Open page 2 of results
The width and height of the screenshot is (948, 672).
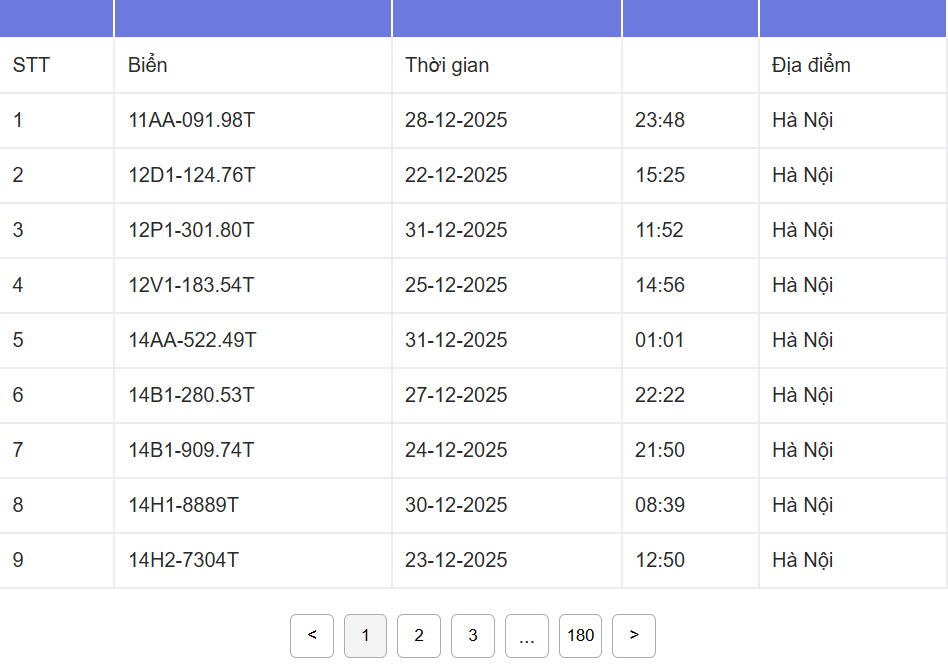click(419, 635)
